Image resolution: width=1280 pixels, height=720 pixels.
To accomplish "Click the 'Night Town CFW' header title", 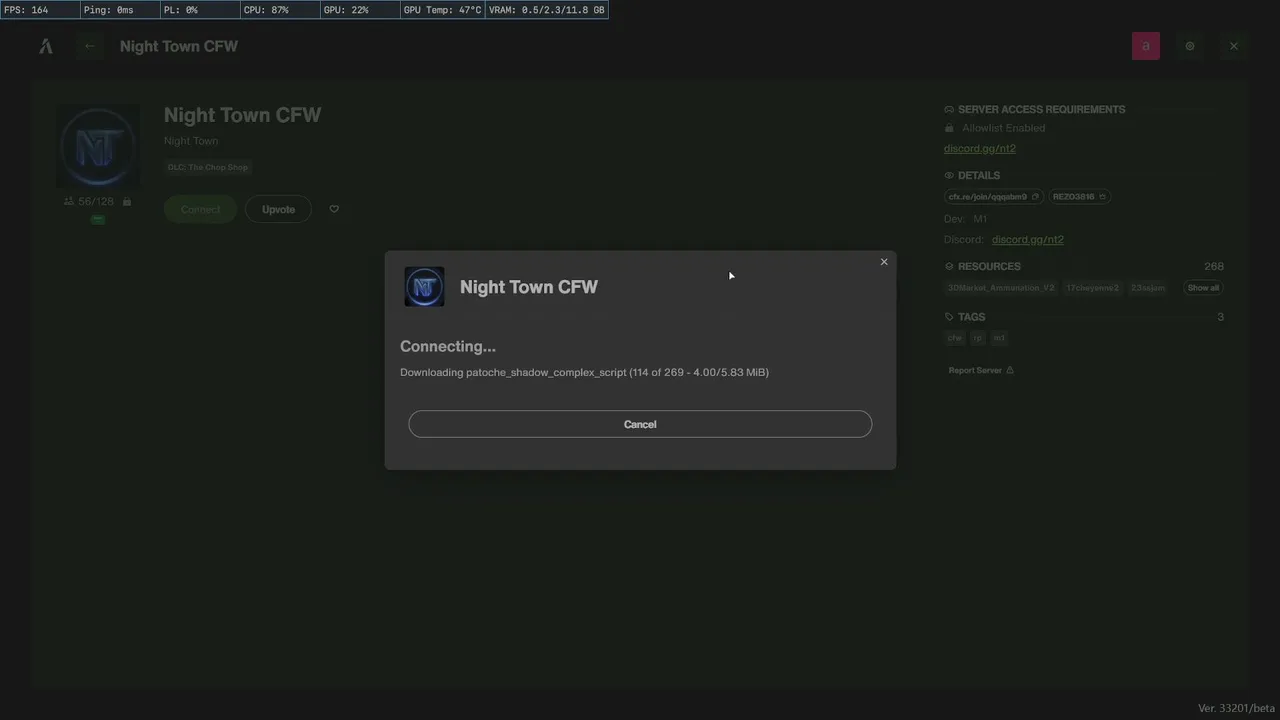I will [179, 46].
